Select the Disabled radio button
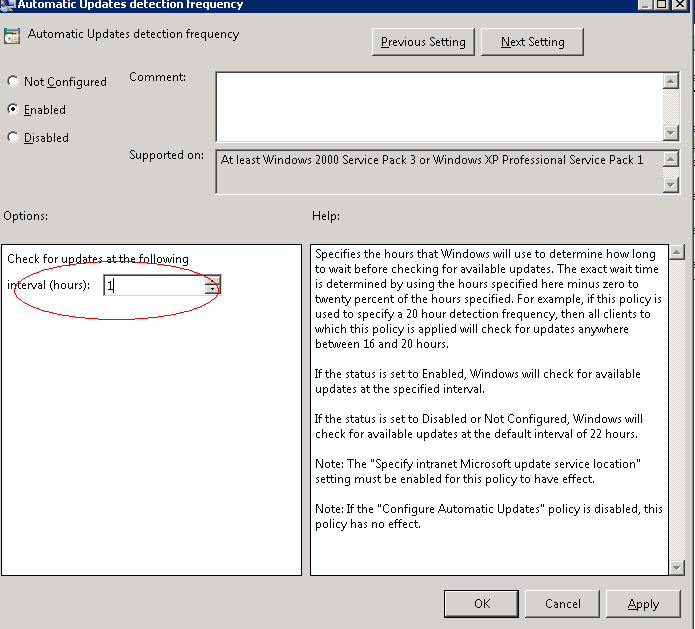 pos(13,137)
